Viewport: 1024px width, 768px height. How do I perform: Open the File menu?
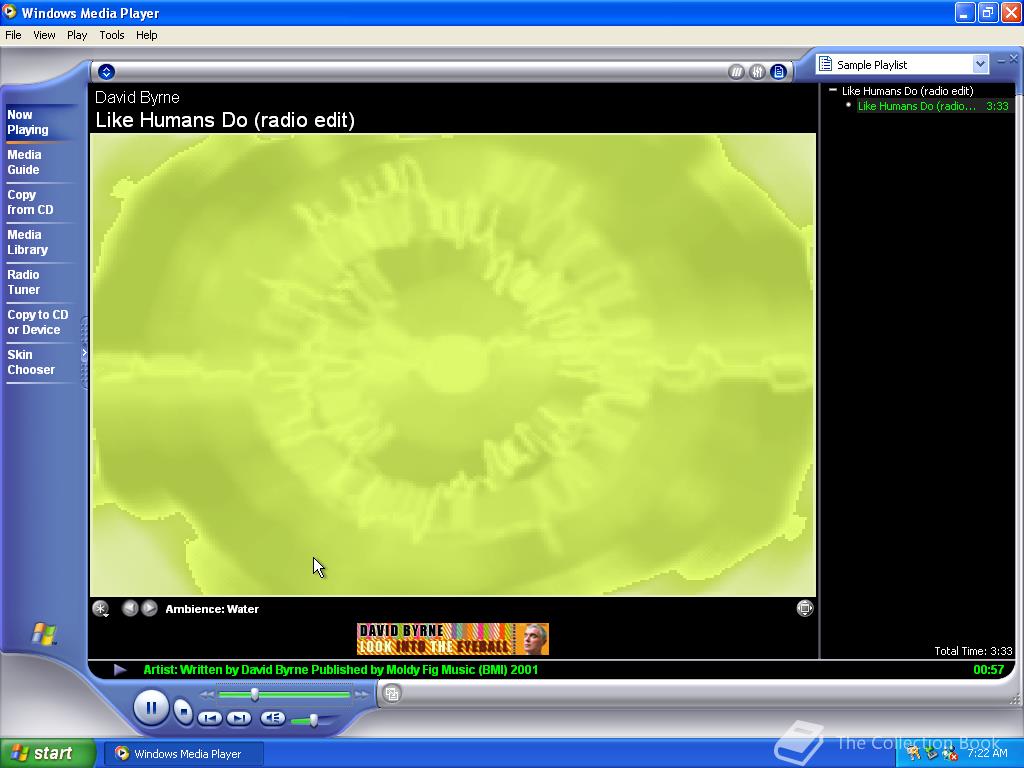click(x=13, y=35)
